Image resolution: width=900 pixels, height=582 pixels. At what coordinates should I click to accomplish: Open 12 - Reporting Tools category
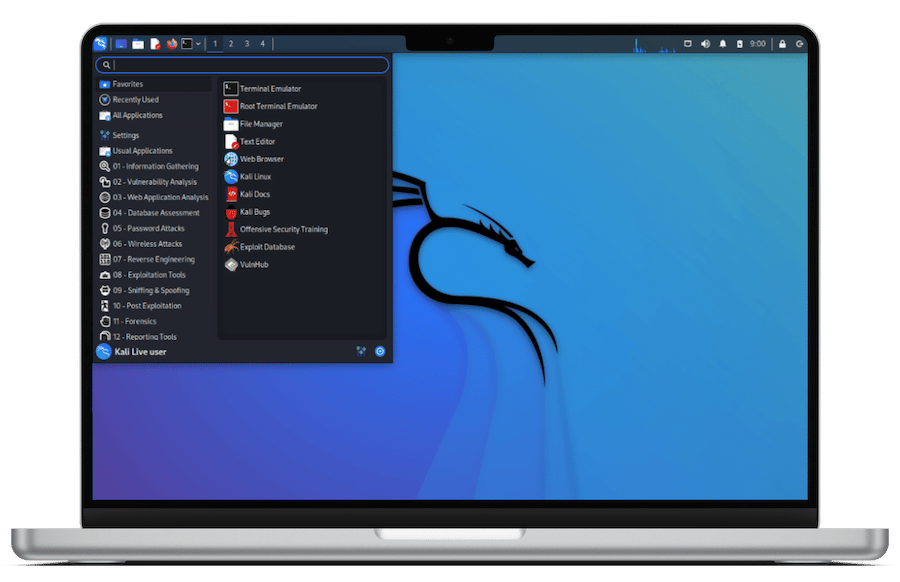(154, 336)
